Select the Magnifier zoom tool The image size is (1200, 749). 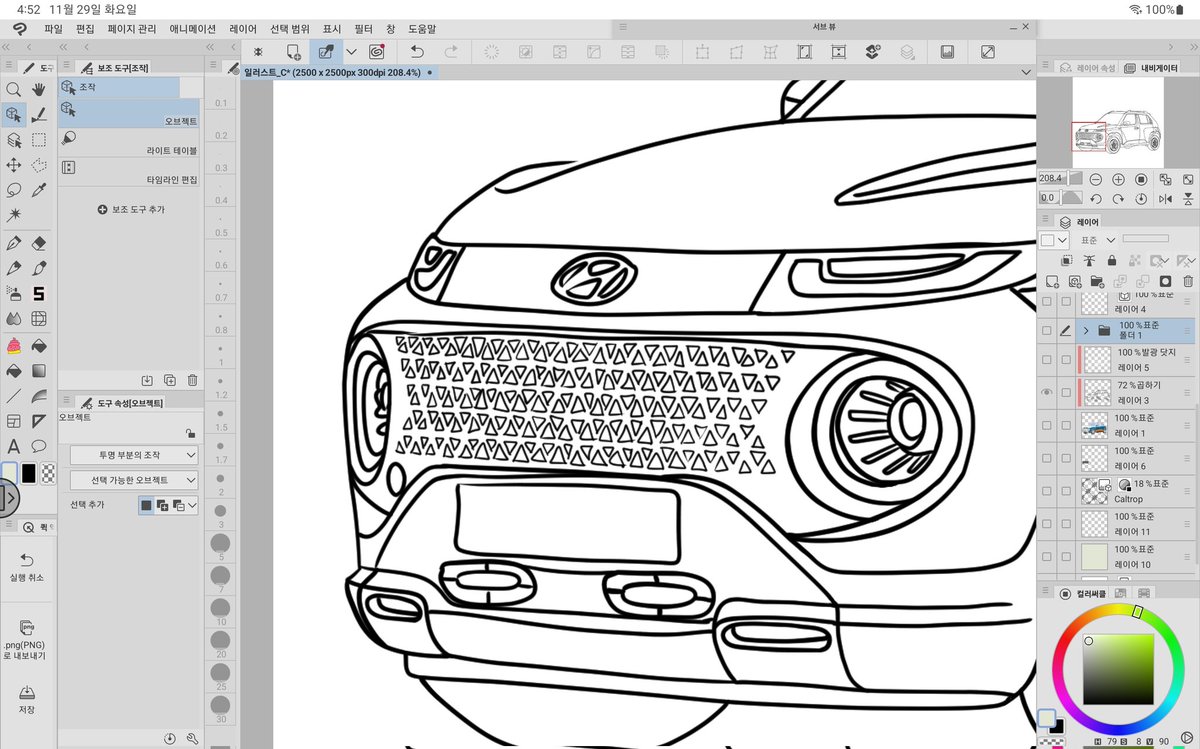click(x=14, y=89)
